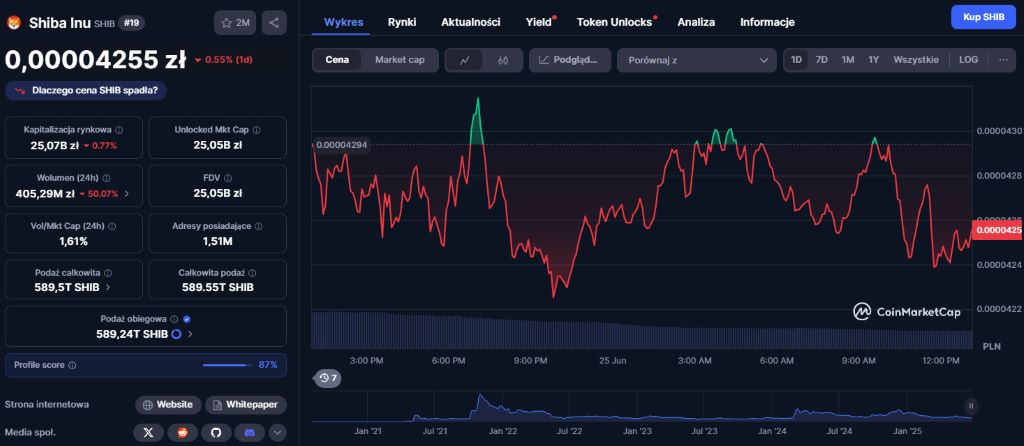
Task: Click the Shiba Inu coin logo
Action: coord(14,23)
